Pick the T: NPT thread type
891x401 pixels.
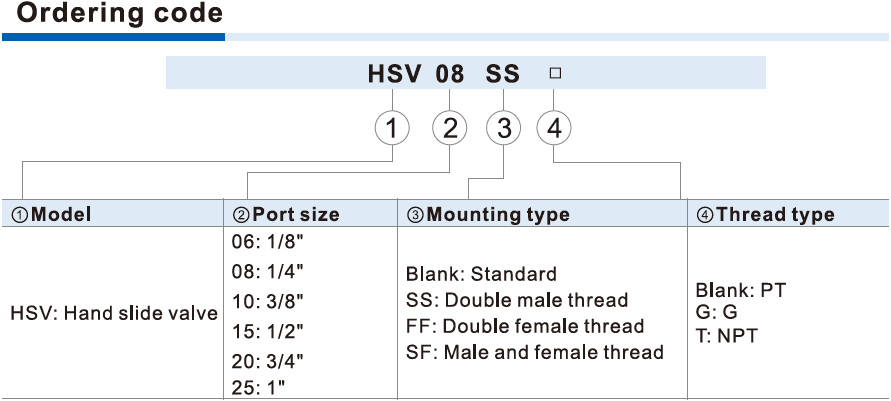[726, 335]
